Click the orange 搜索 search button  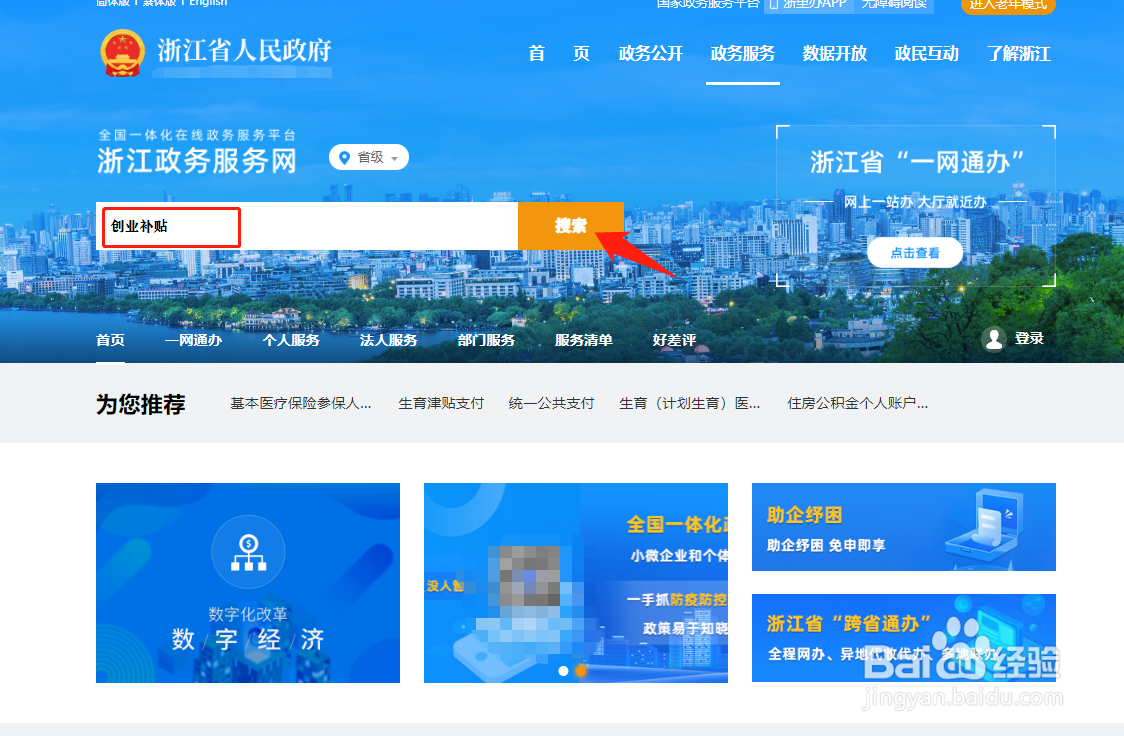[571, 225]
